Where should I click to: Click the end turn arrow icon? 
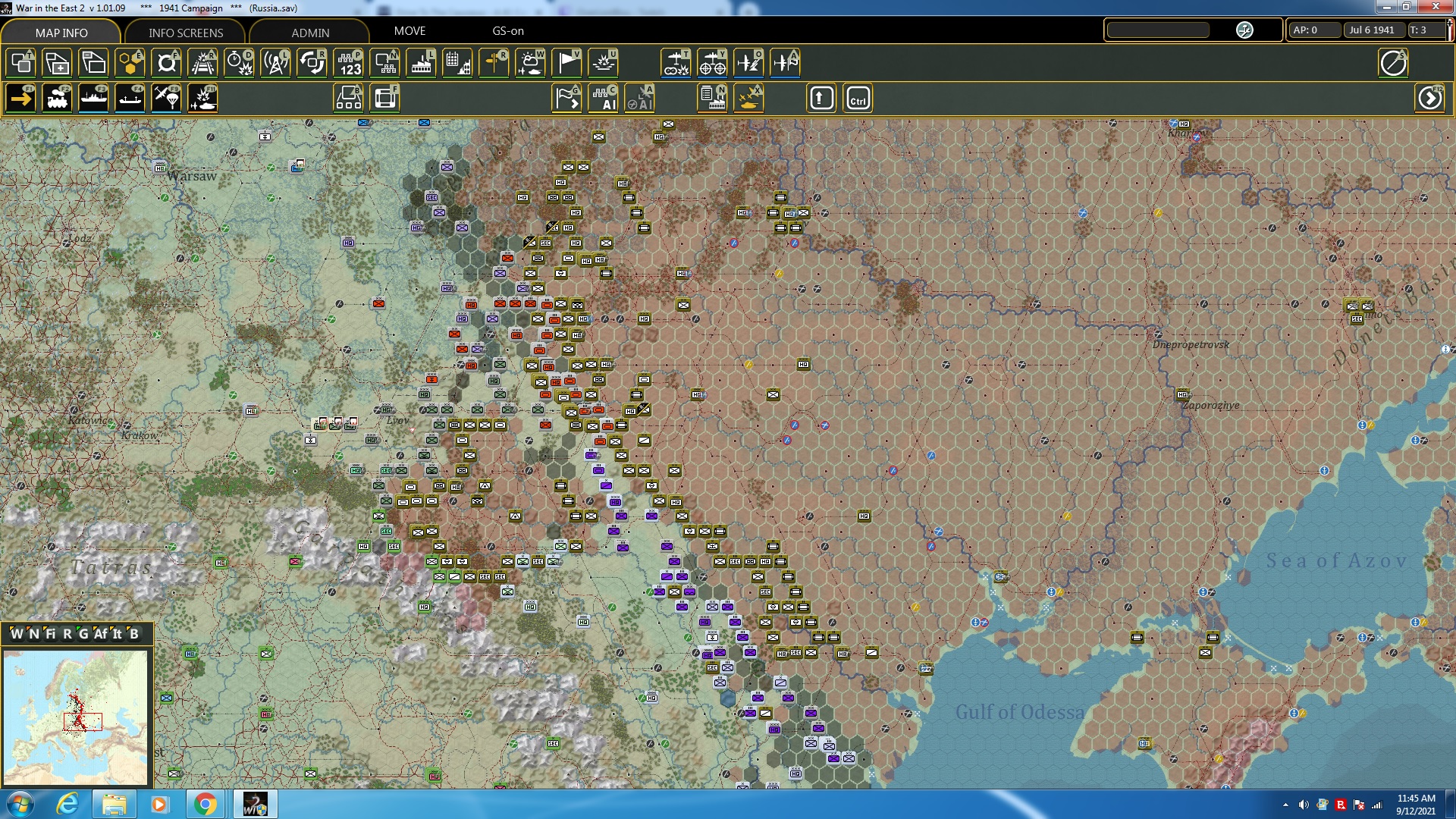click(x=1429, y=99)
